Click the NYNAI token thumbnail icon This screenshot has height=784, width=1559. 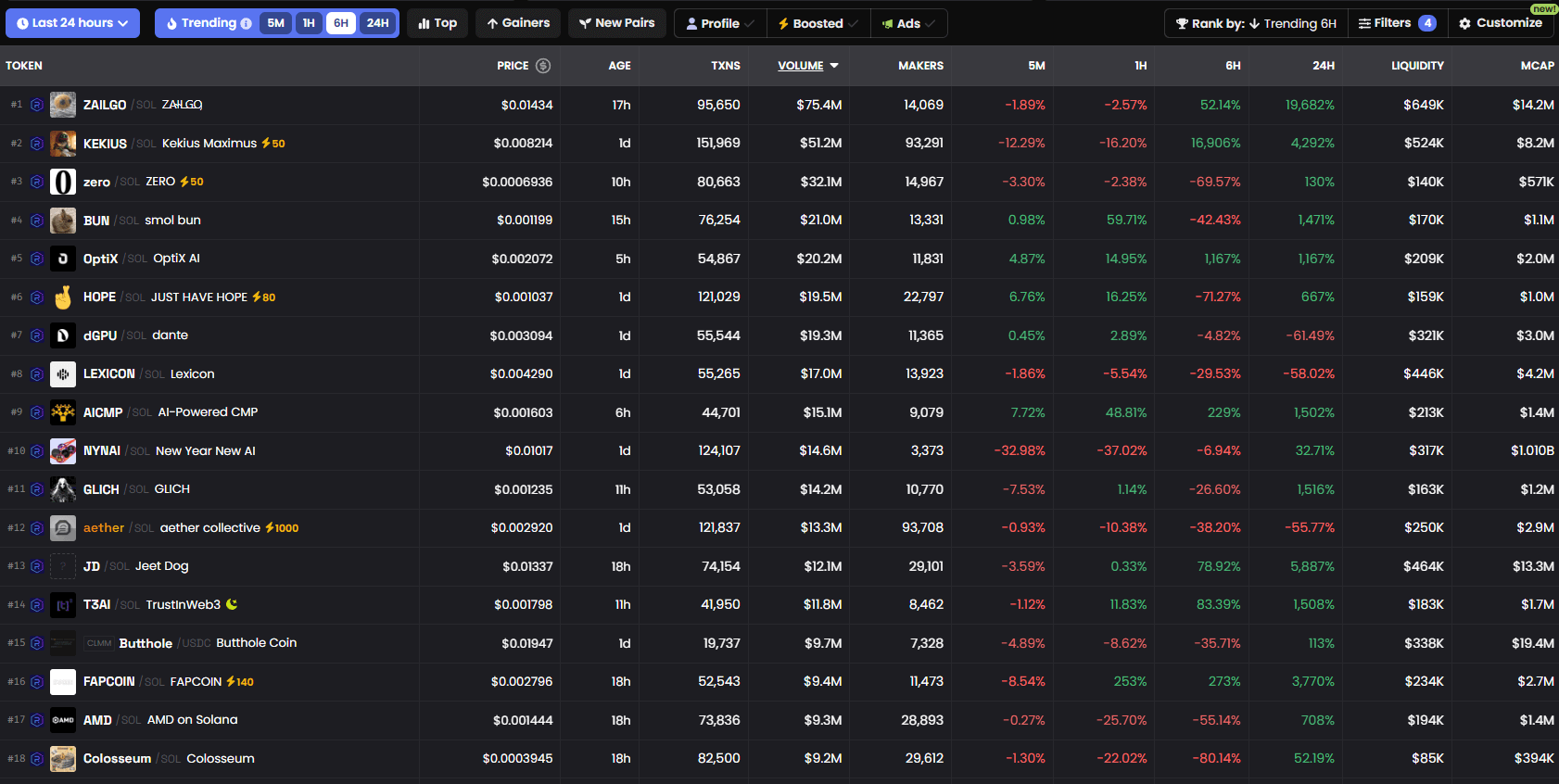coord(63,451)
